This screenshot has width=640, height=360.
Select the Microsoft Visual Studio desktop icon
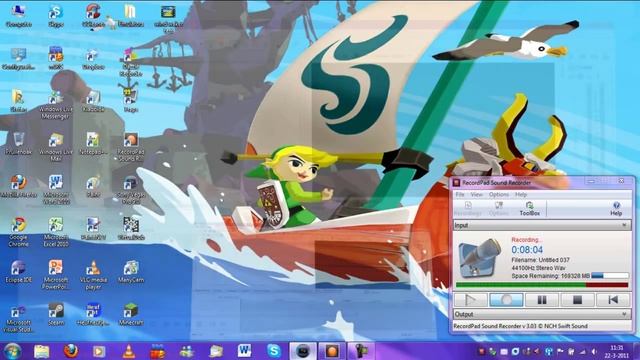tap(18, 317)
